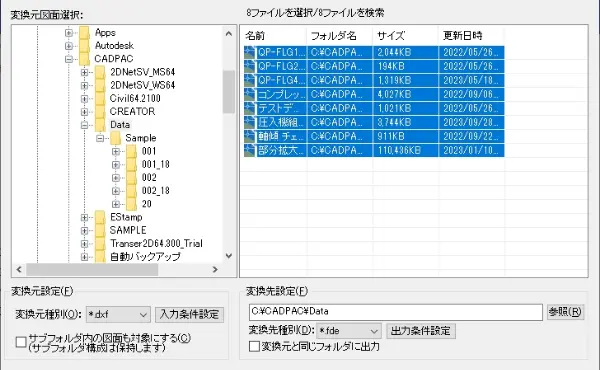
Task: Click the file icon of 部分拡大 file
Action: [250, 150]
